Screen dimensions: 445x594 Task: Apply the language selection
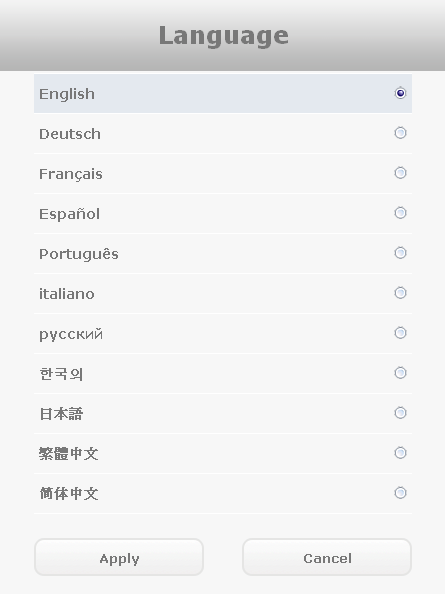click(x=119, y=557)
